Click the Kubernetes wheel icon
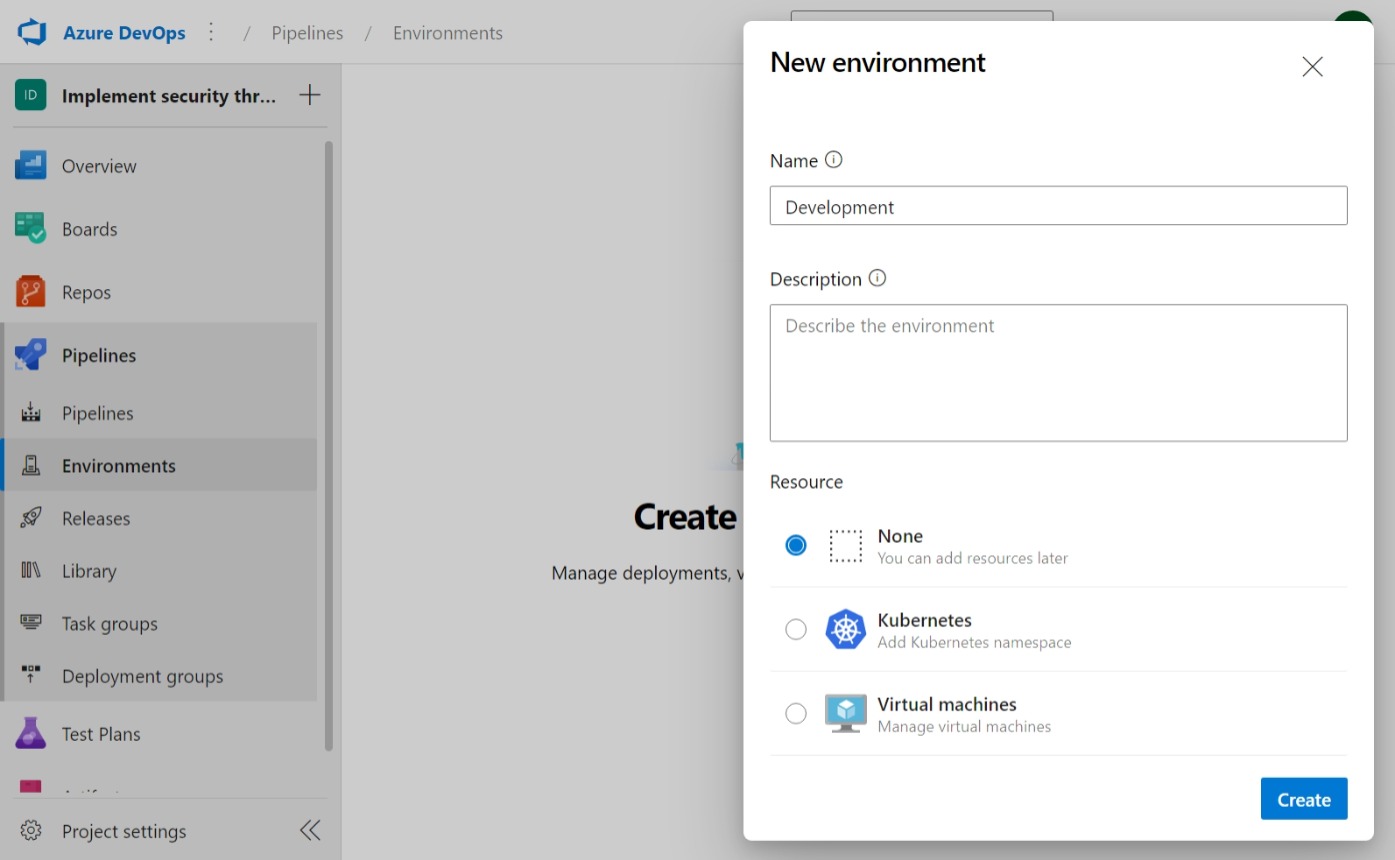1395x860 pixels. click(846, 630)
